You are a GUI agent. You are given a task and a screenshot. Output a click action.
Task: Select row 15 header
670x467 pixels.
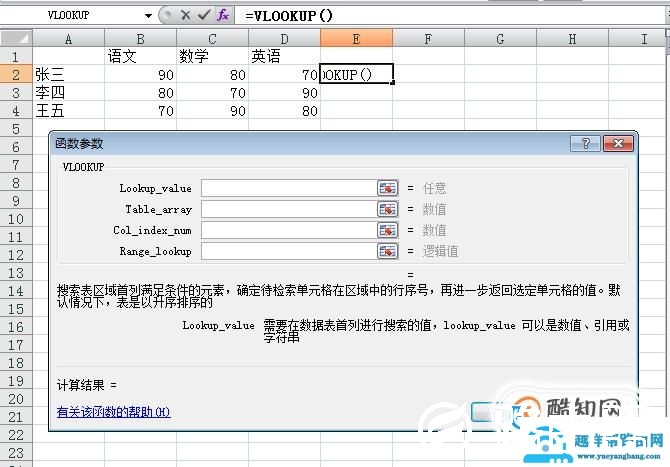point(16,308)
